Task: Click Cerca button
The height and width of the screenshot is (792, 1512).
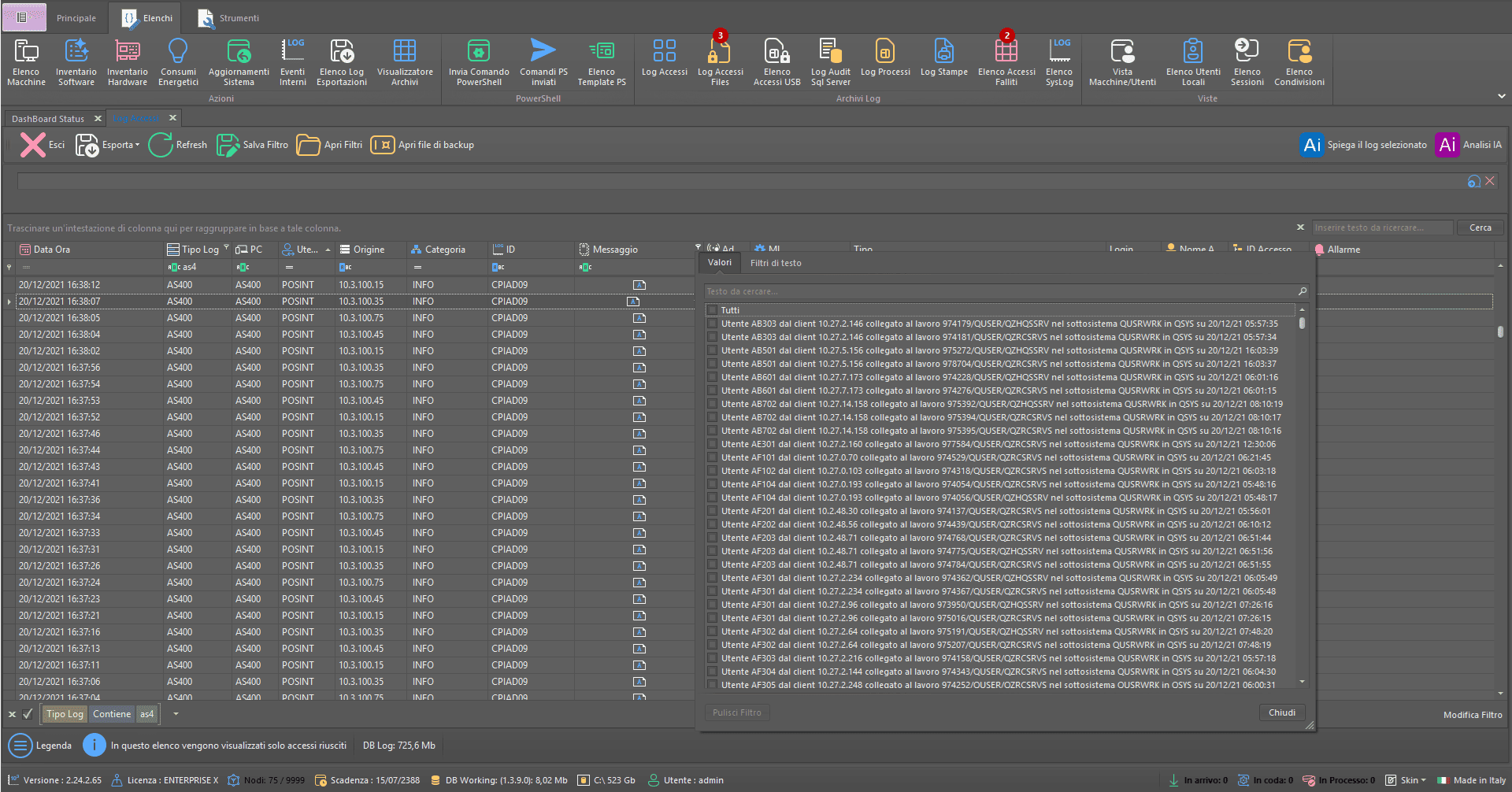Action: click(x=1480, y=228)
